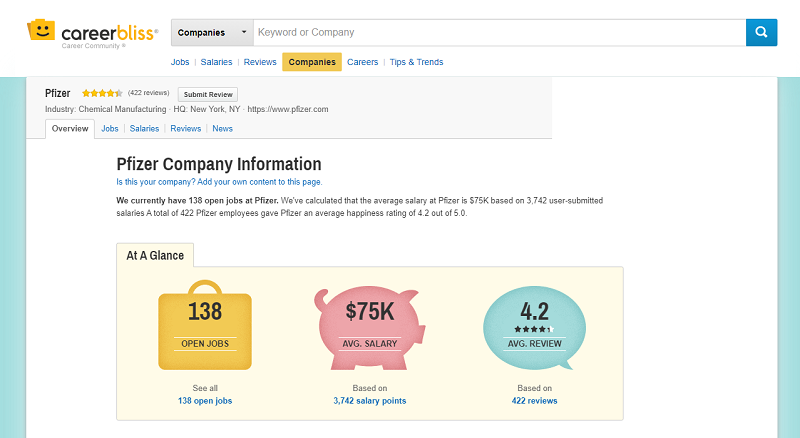
Task: Focus the Keyword or Company search field
Action: point(499,33)
